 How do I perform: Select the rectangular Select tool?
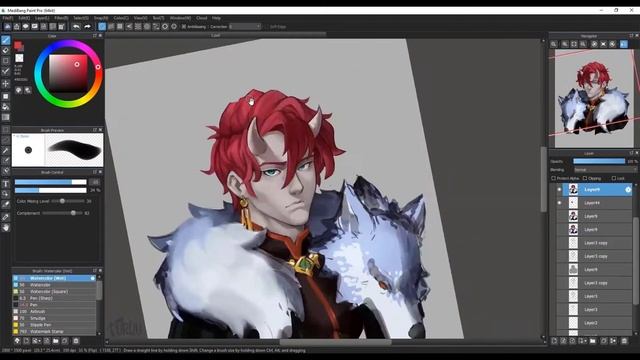6,129
